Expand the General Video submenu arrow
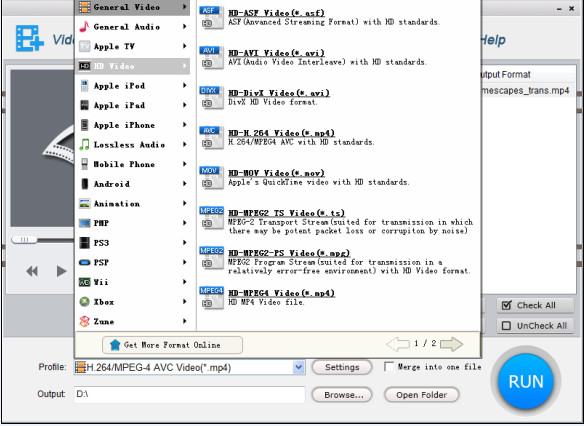Image resolution: width=584 pixels, height=426 pixels. click(x=185, y=7)
